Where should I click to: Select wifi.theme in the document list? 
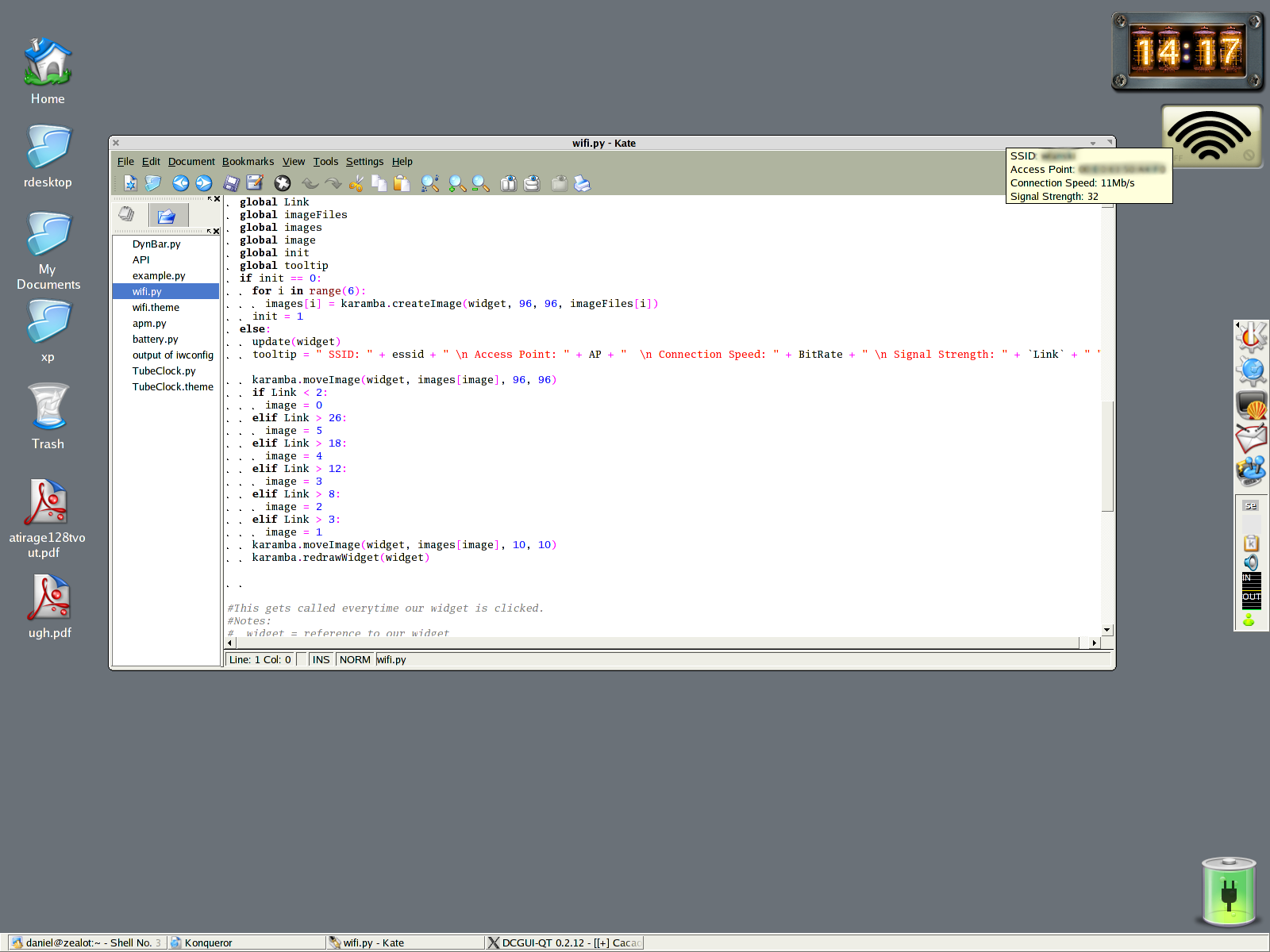point(166,308)
